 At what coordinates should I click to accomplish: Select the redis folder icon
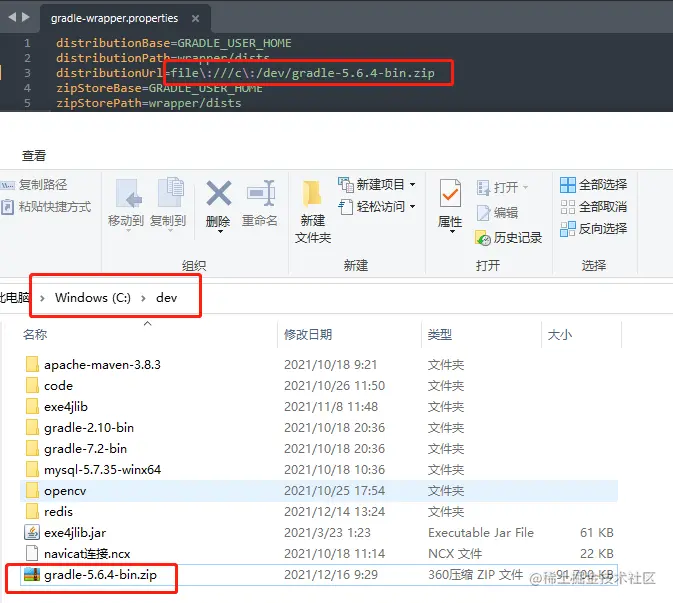coord(32,512)
